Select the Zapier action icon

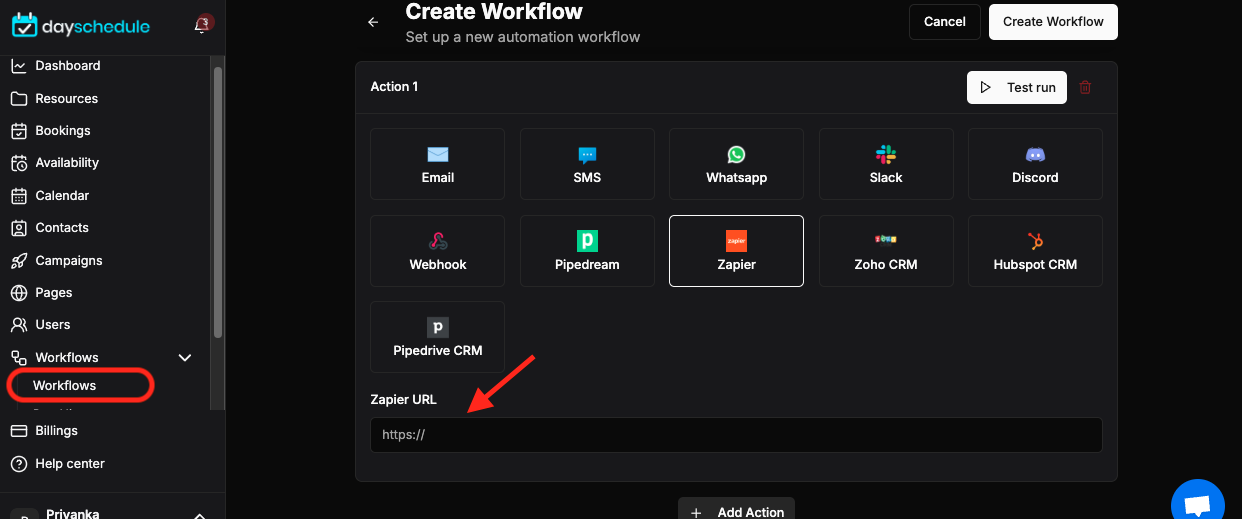tap(736, 241)
